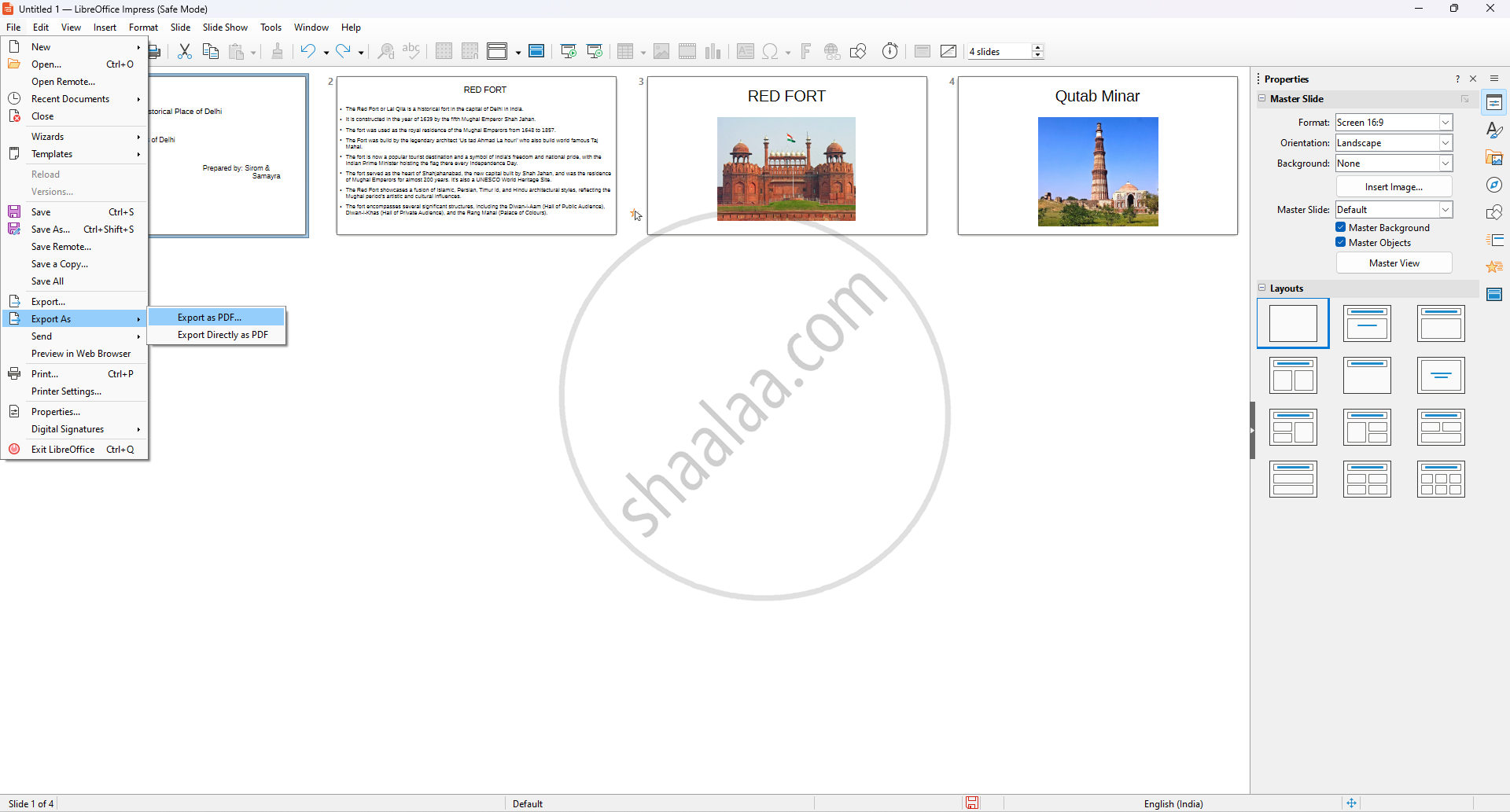1510x812 pixels.
Task: Select Export Directly as PDF
Action: [223, 335]
